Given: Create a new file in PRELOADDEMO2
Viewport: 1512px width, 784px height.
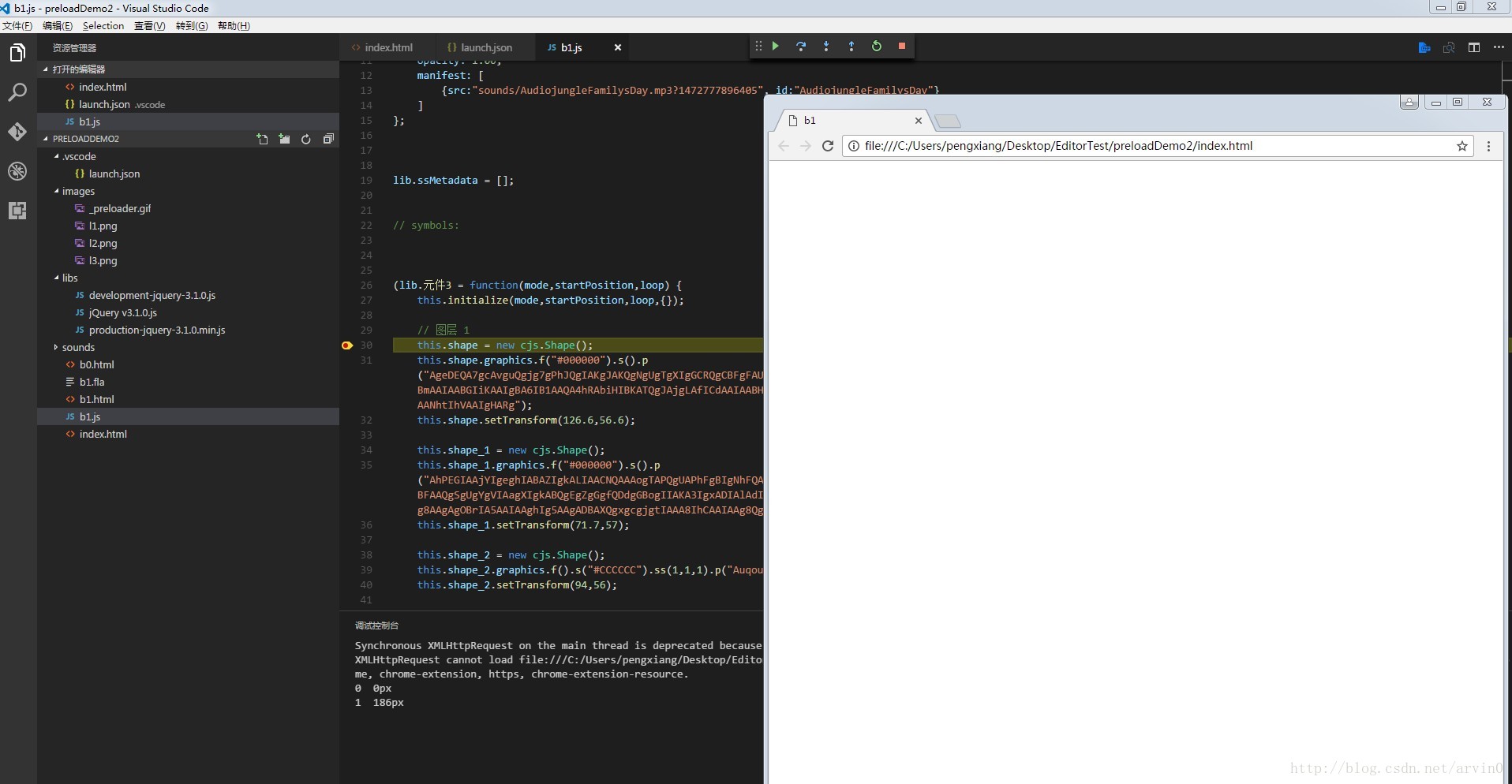Looking at the screenshot, I should 262,139.
